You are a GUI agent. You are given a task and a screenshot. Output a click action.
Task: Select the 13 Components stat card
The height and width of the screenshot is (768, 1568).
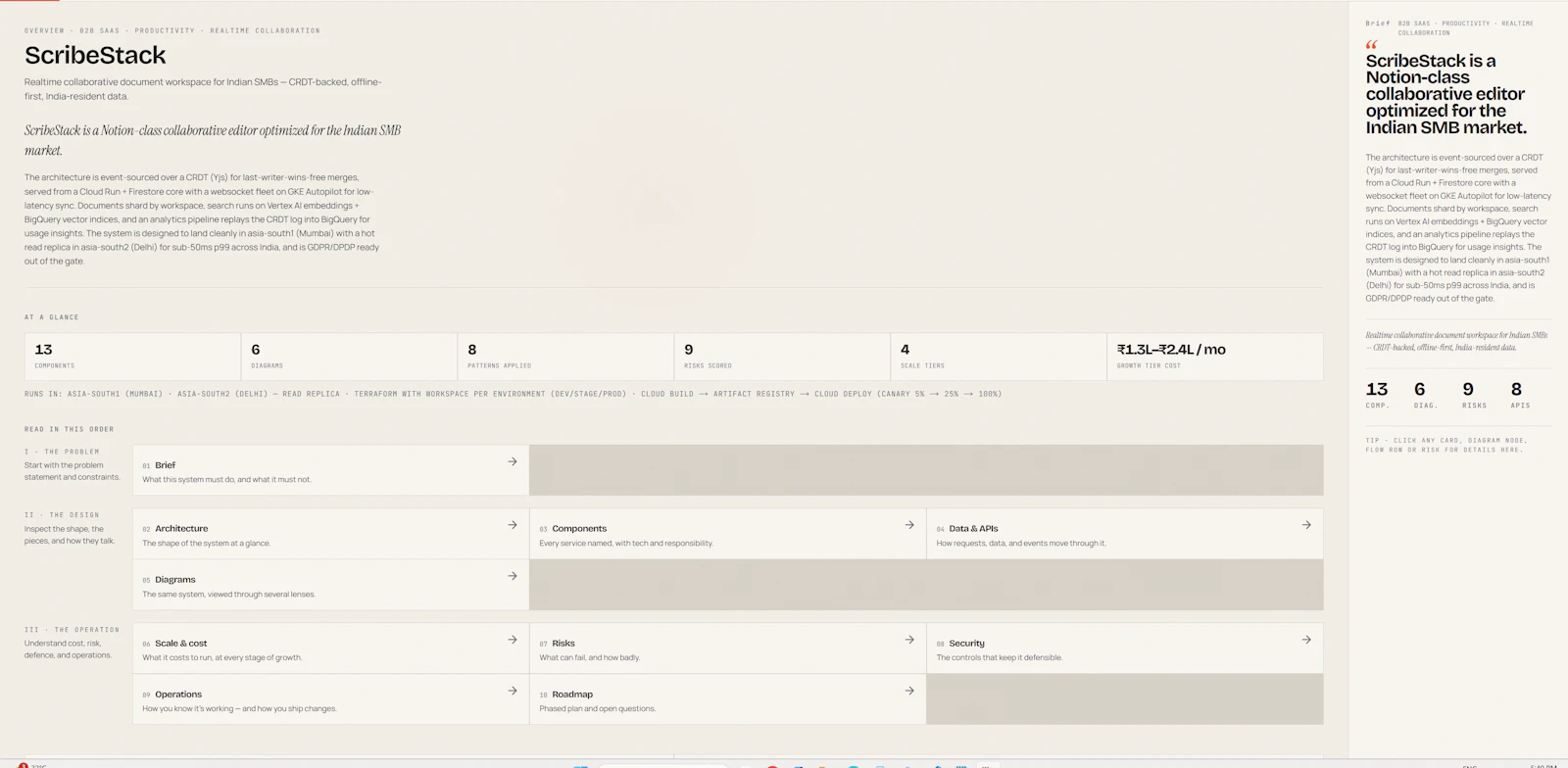point(132,357)
